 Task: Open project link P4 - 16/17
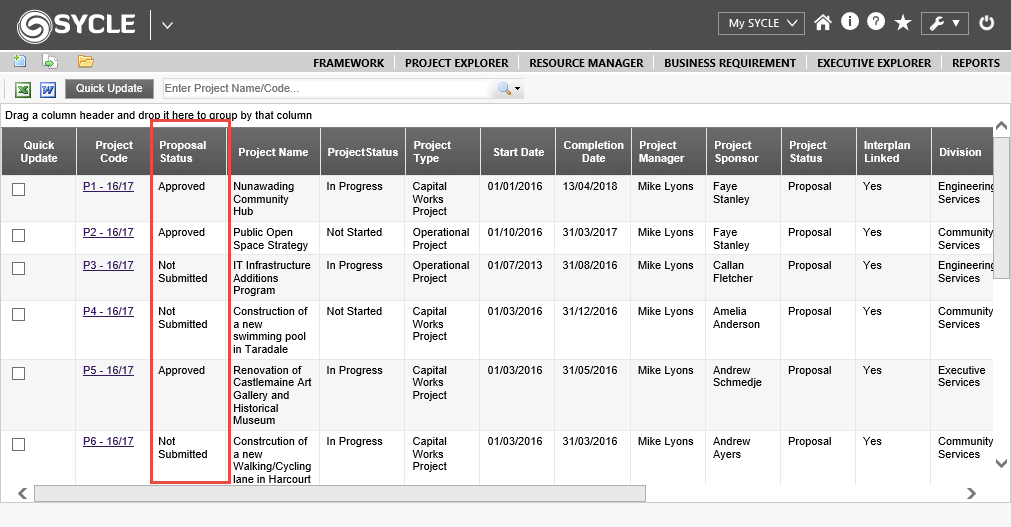pyautogui.click(x=108, y=311)
